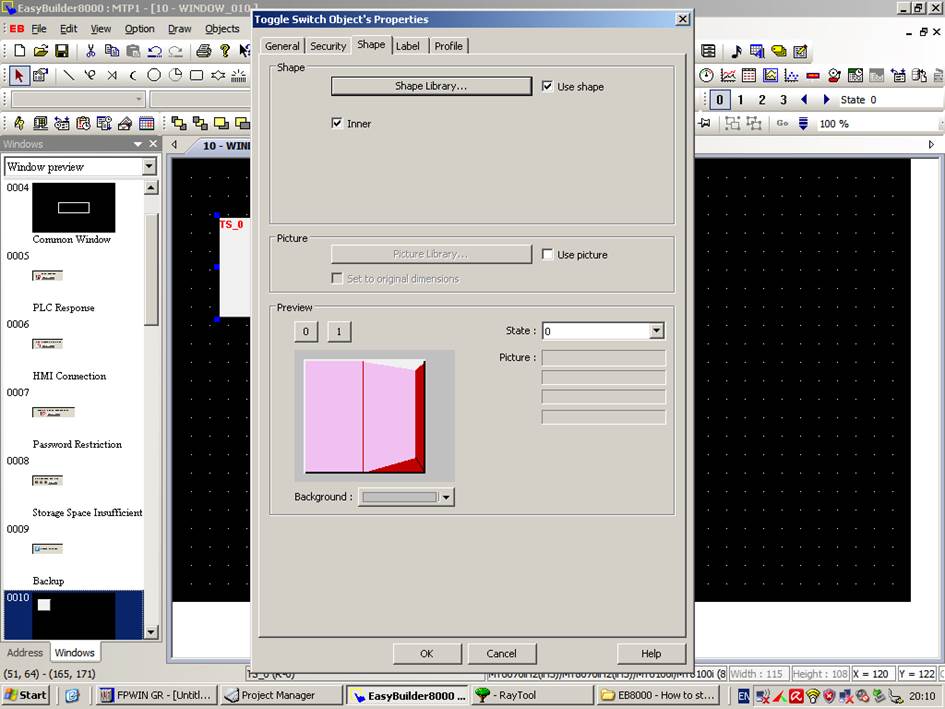The width and height of the screenshot is (945, 709).
Task: Open the Objects menu
Action: 222,28
